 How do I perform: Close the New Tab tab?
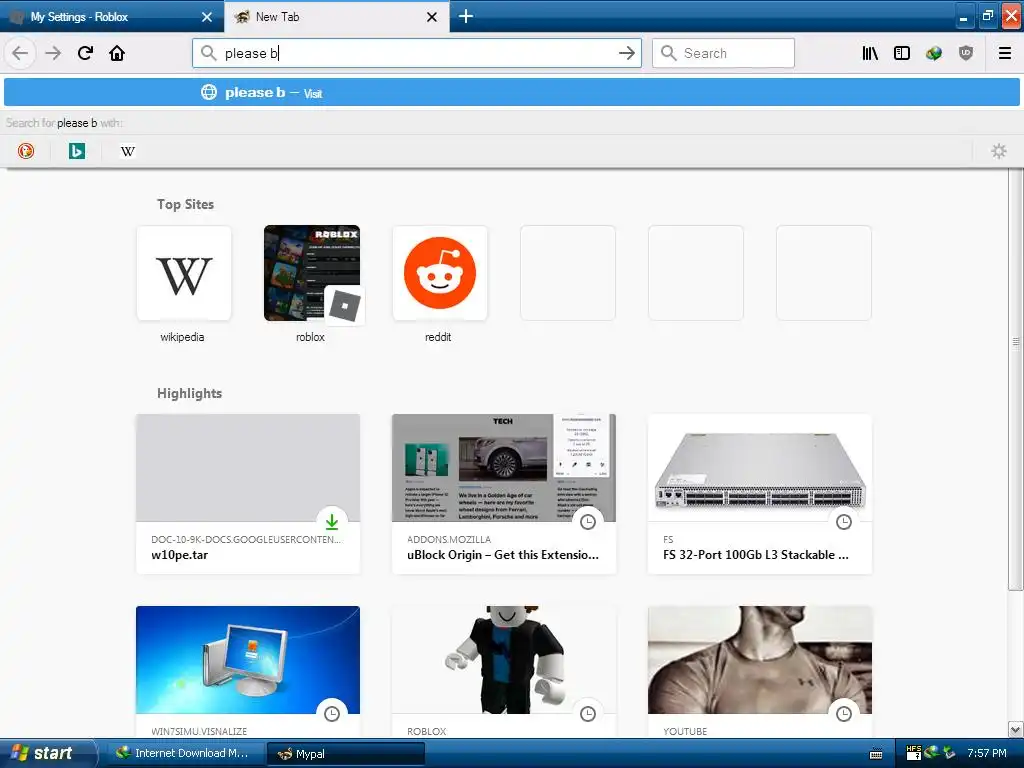432,17
